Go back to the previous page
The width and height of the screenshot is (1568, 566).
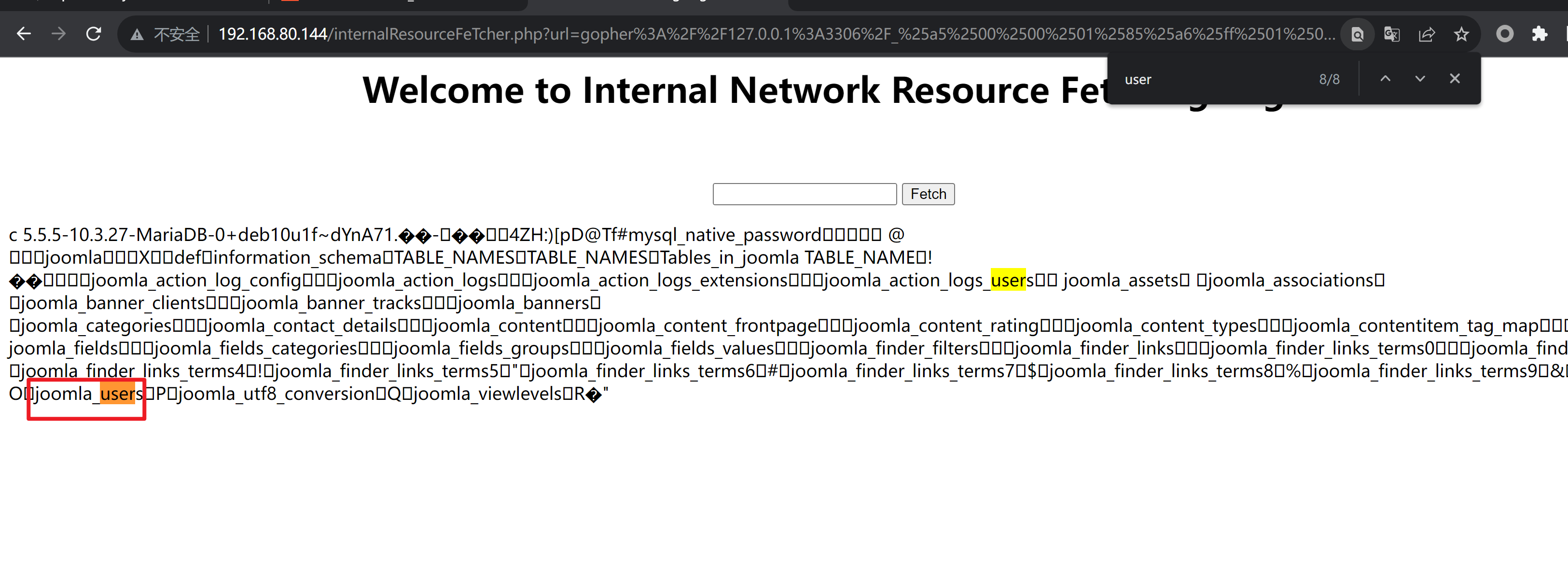[24, 34]
